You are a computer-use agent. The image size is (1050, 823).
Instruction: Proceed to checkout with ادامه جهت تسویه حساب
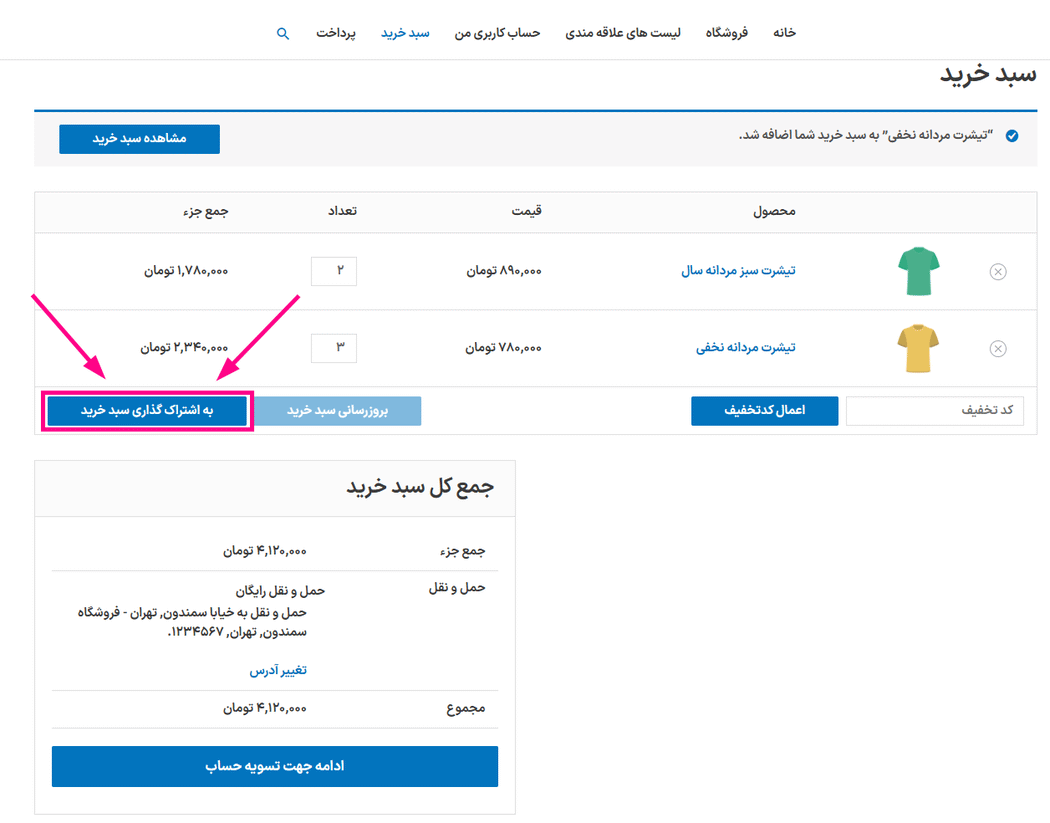(274, 766)
